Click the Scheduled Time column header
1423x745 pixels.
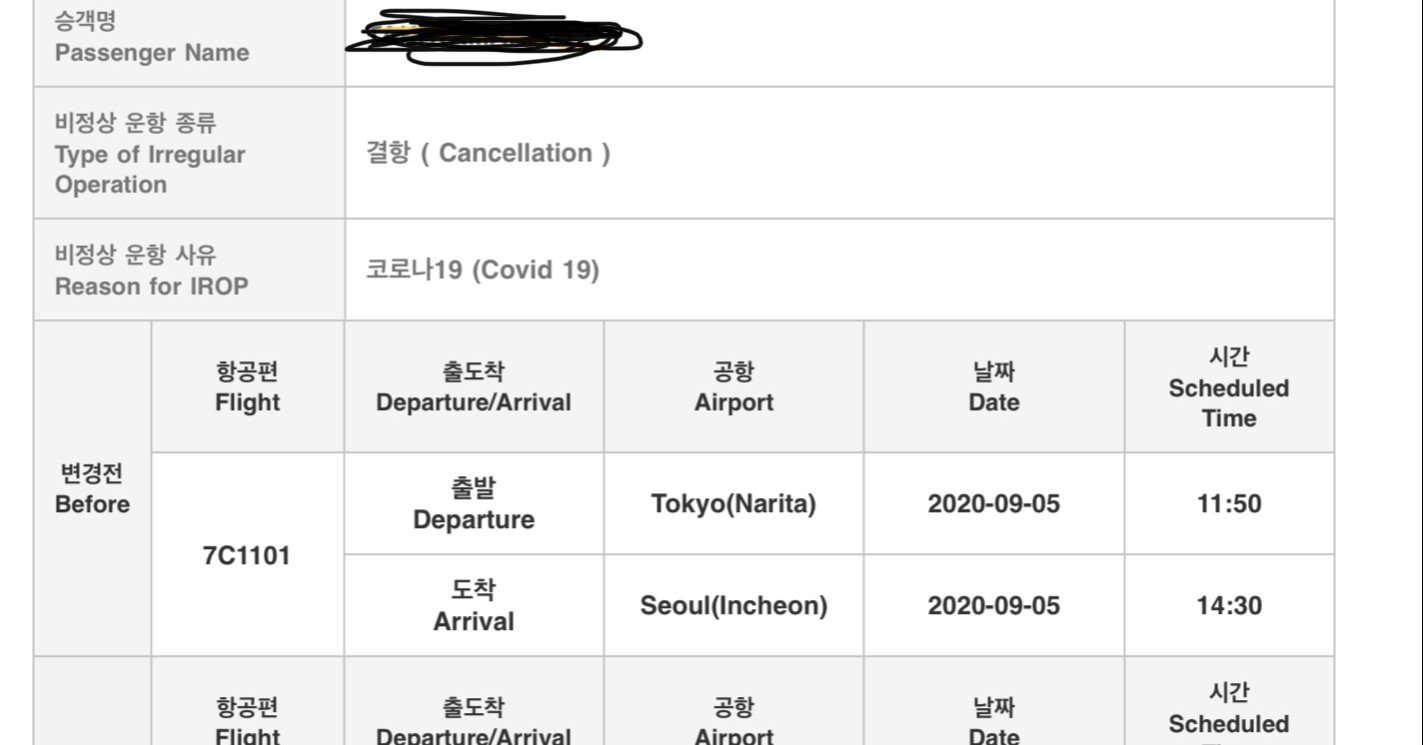click(x=1229, y=387)
